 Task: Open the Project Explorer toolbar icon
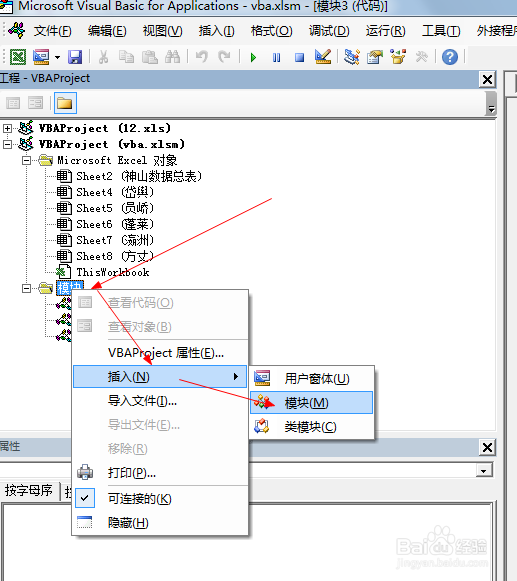352,57
